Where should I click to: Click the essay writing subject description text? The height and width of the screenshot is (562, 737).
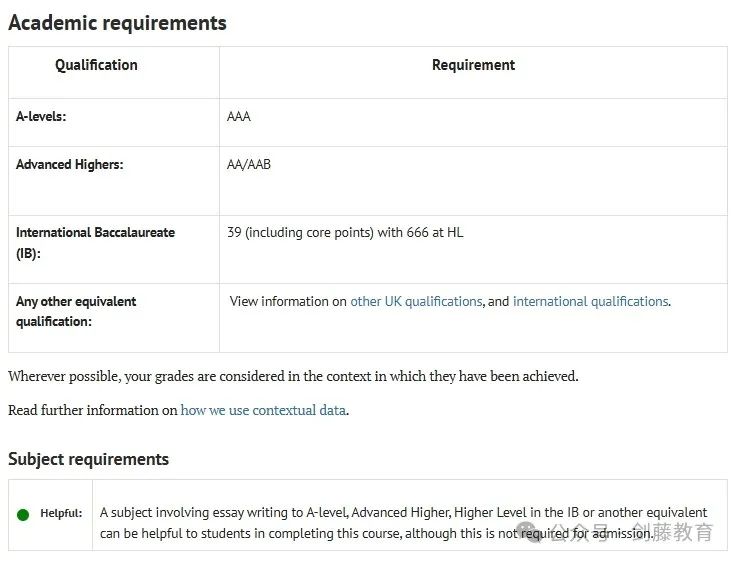(x=403, y=523)
